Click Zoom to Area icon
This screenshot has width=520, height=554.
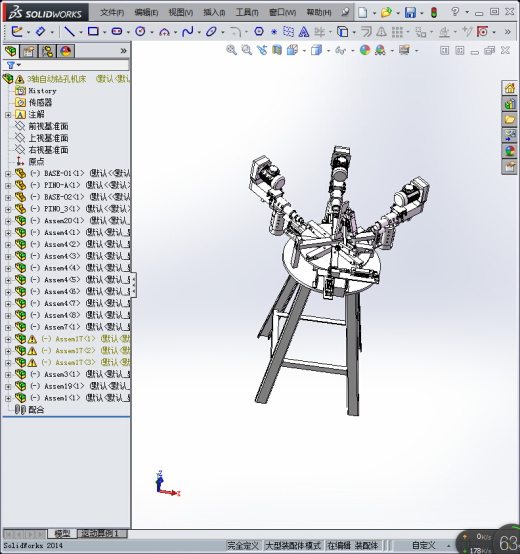coord(247,50)
